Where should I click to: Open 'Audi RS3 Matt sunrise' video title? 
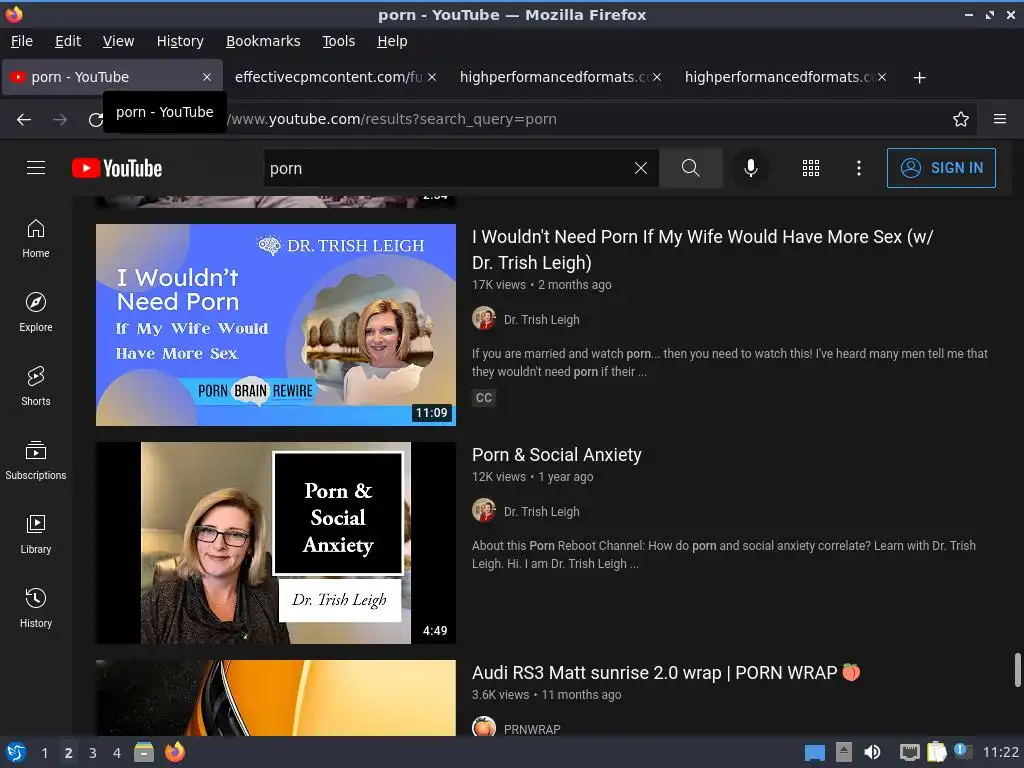click(x=665, y=673)
